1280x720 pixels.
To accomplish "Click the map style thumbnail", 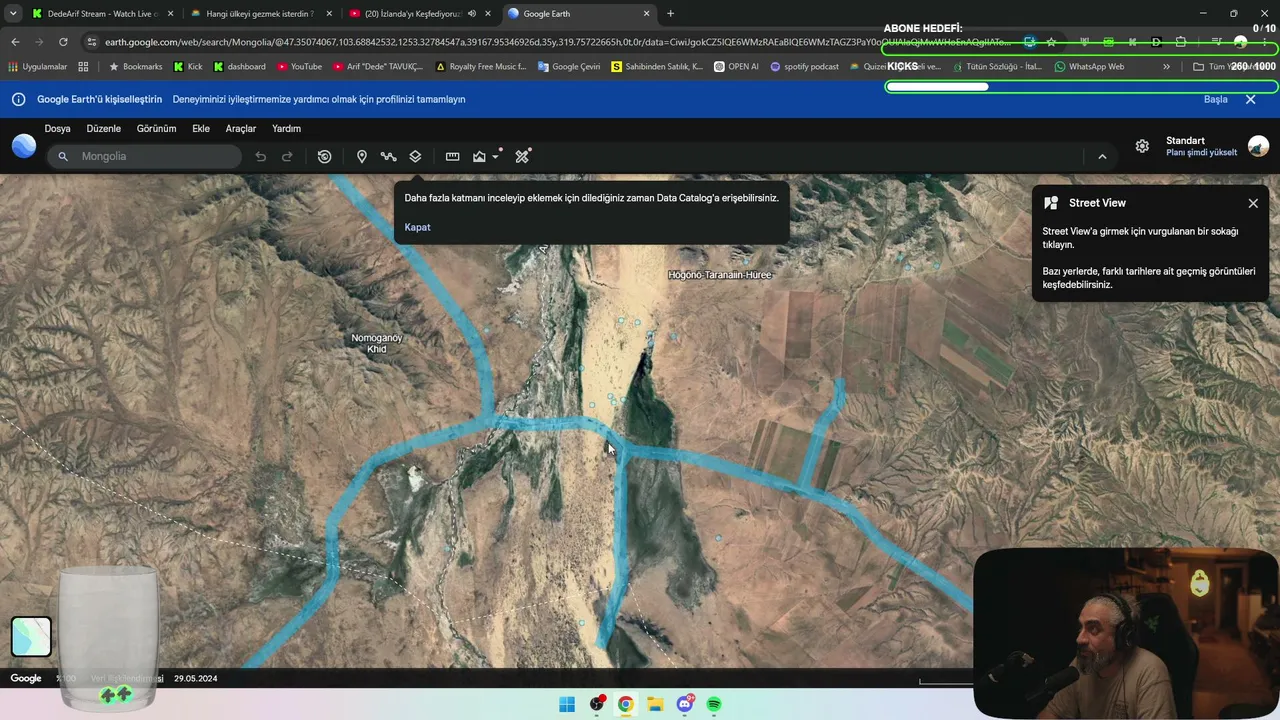I will point(31,636).
